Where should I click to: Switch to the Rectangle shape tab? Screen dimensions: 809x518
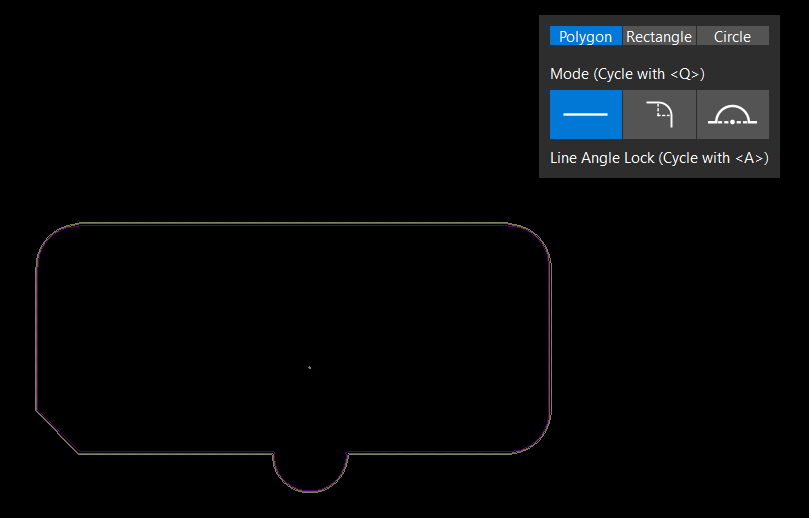click(x=659, y=36)
